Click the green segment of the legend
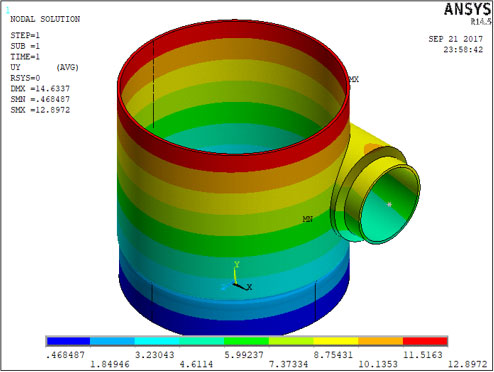 coord(246,341)
